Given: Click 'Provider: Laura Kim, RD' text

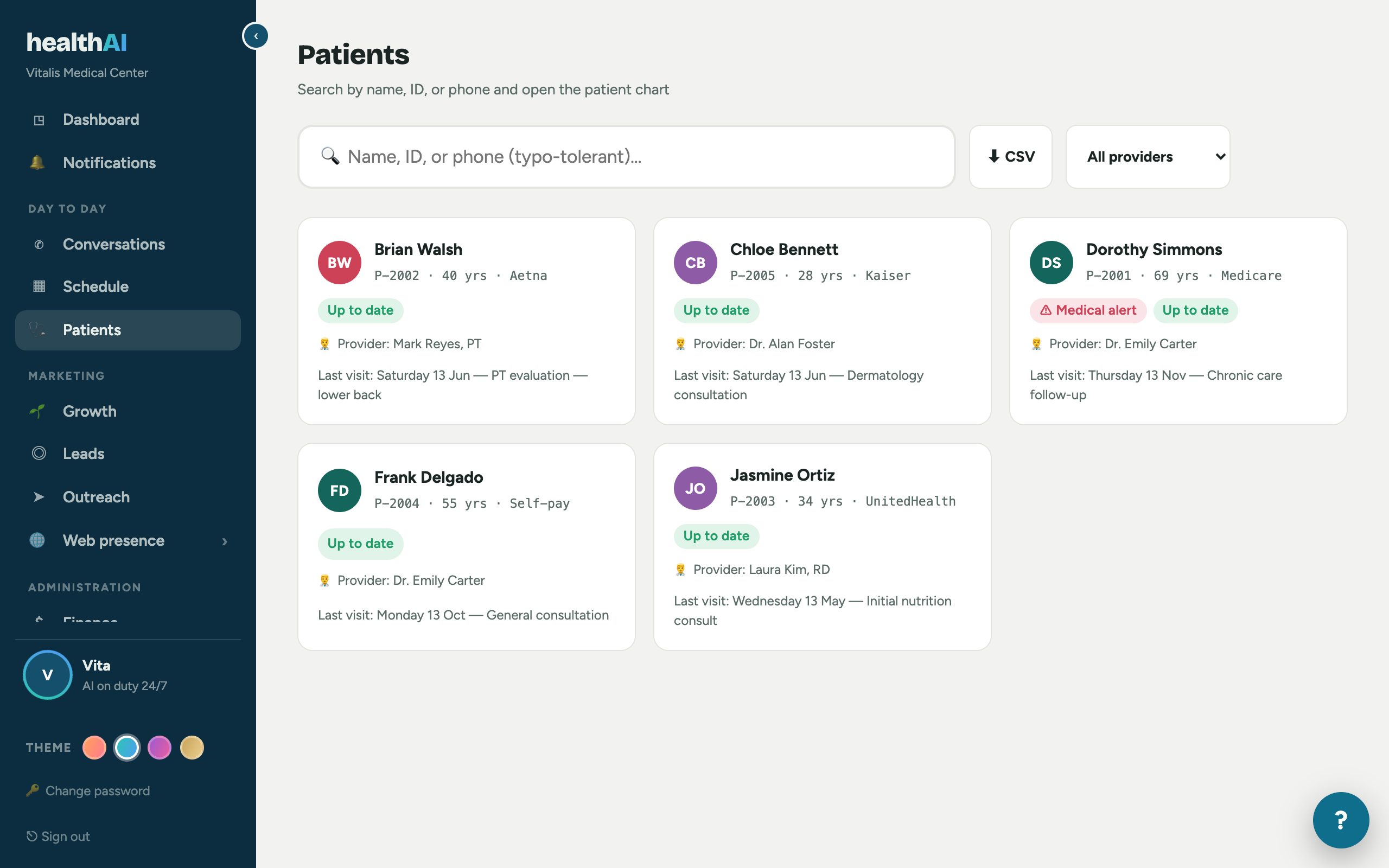Looking at the screenshot, I should point(762,570).
